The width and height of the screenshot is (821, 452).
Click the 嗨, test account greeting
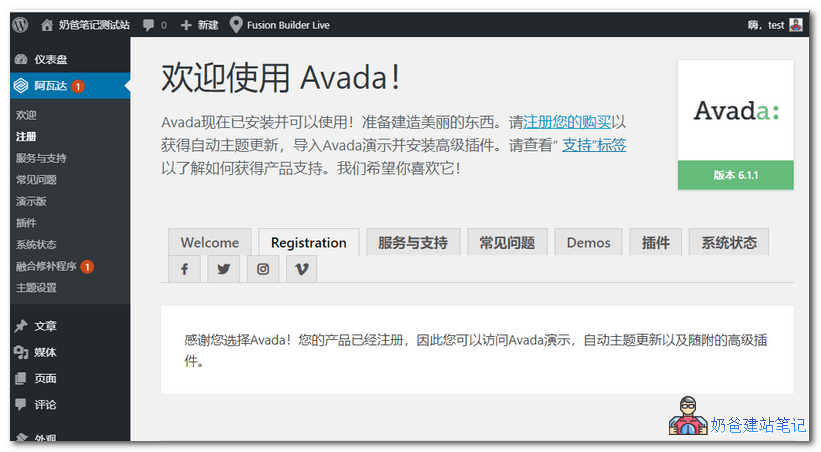766,25
